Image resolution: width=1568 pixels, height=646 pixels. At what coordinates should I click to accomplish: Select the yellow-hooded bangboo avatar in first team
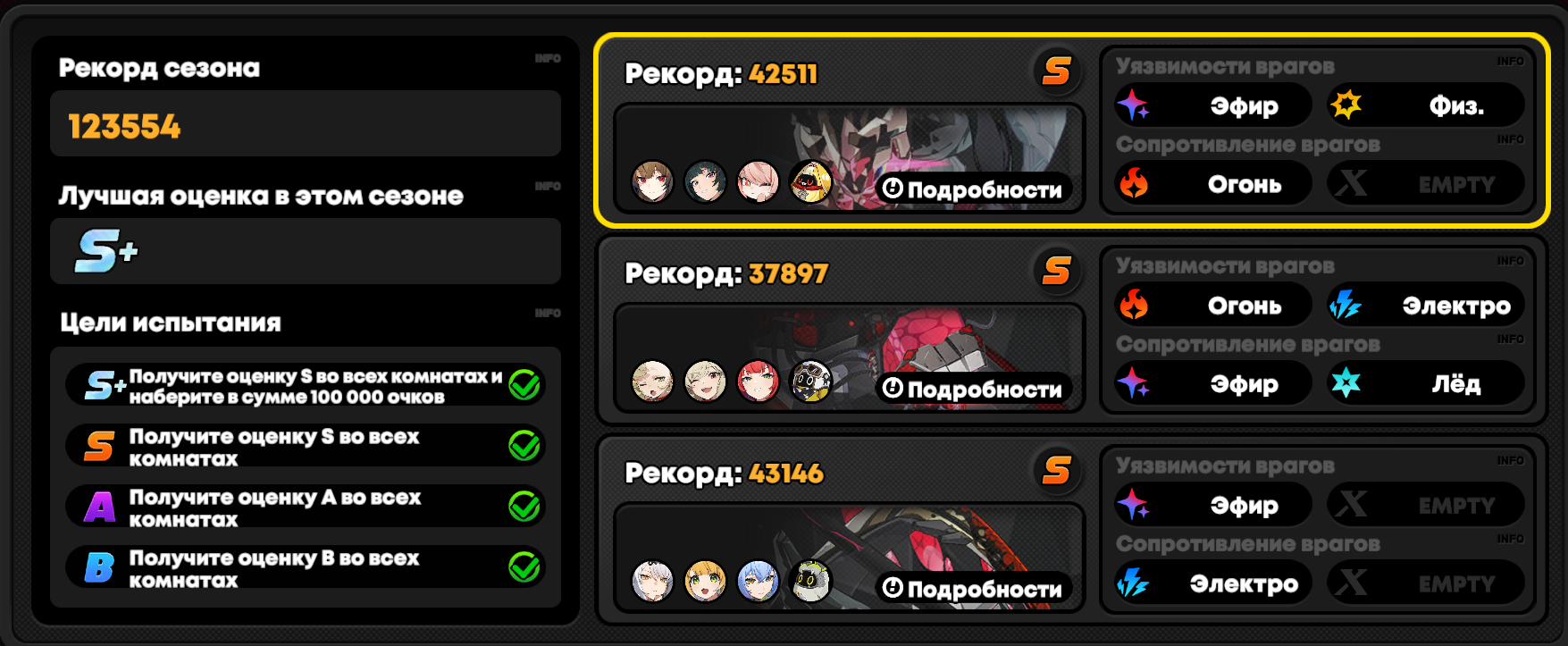pyautogui.click(x=811, y=182)
